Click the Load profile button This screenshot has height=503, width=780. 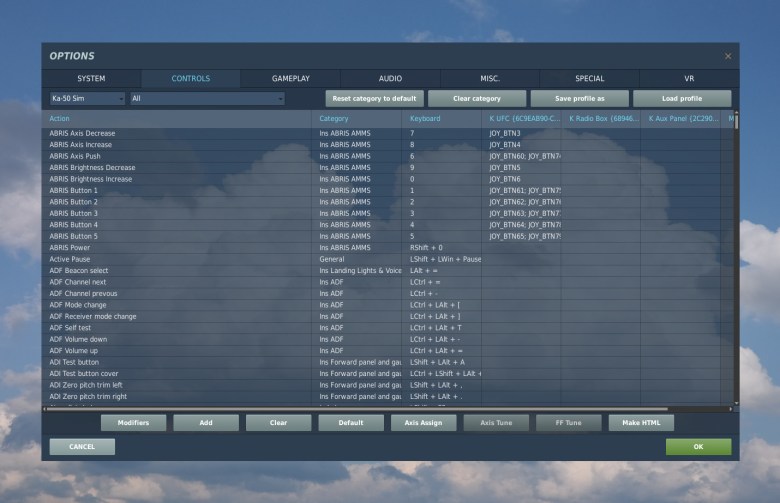pos(682,99)
